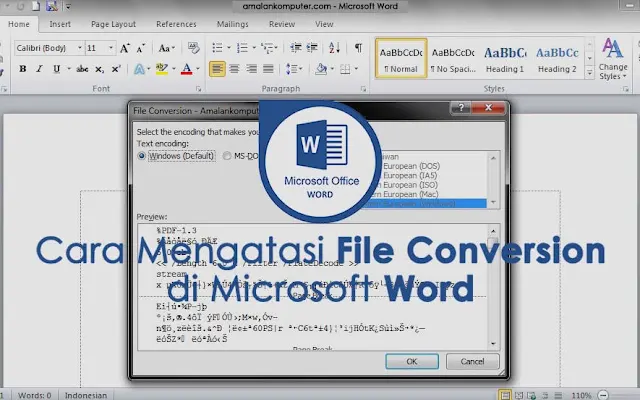Click zoom out minus button

pos(603,395)
